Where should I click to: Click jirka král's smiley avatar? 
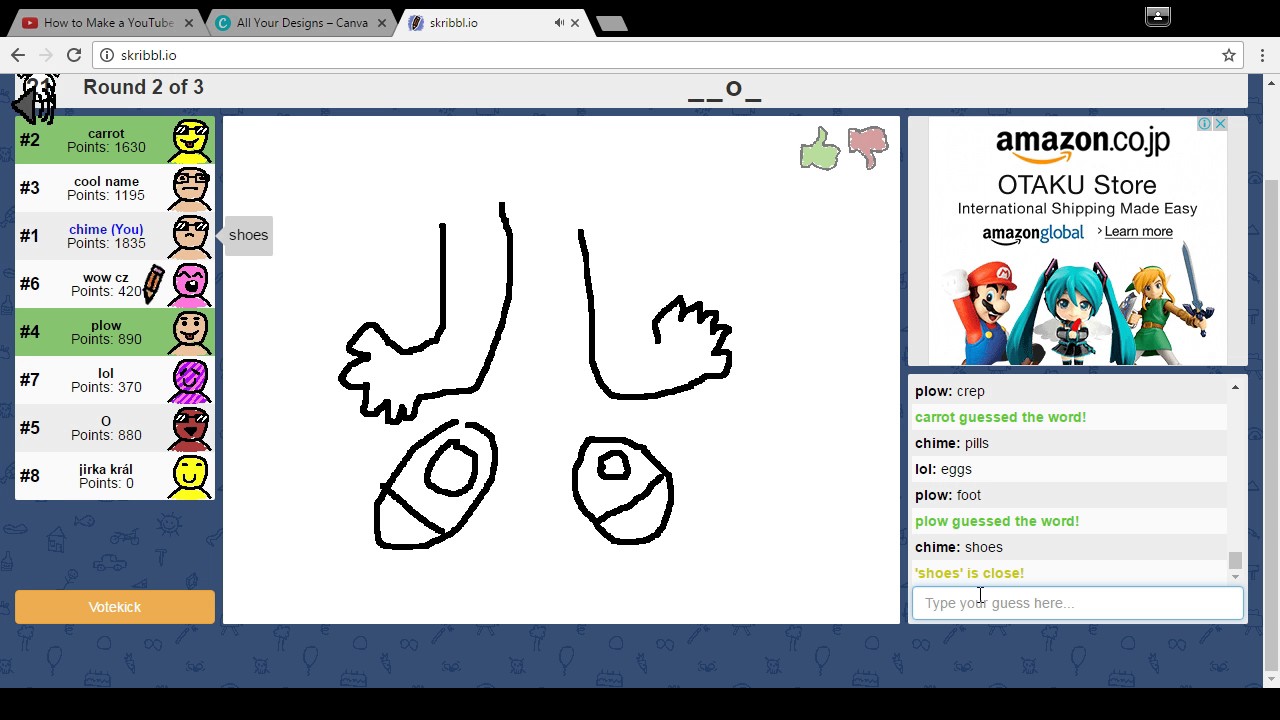pyautogui.click(x=189, y=476)
